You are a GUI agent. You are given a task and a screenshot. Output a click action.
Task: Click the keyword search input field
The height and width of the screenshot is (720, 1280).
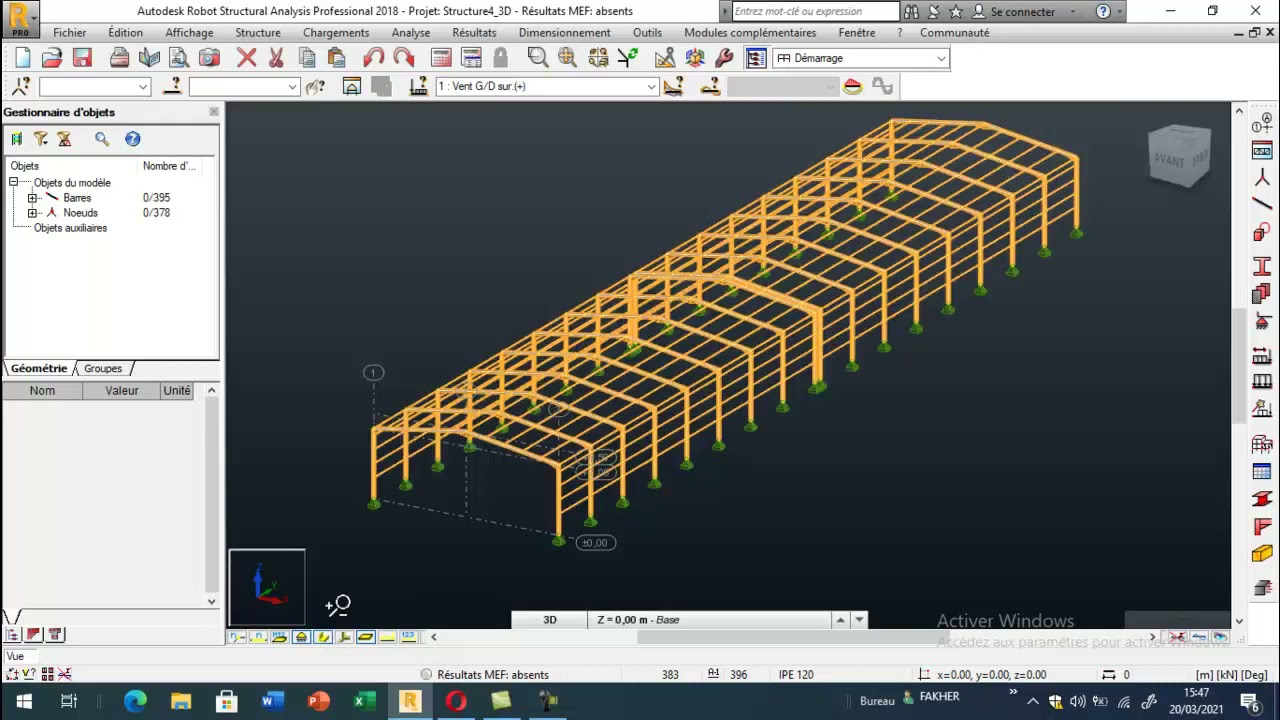(815, 12)
